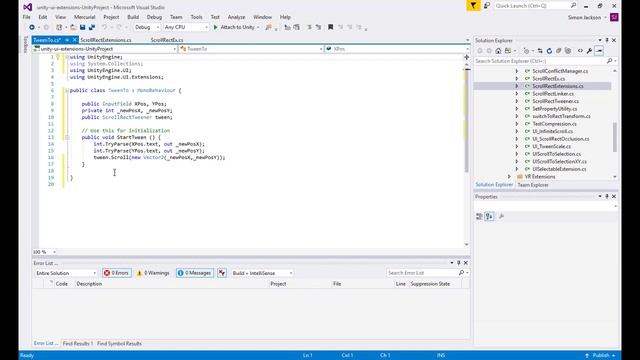Screen dimensions: 640x360
Task: Switch to Team Explorer tab
Action: [533, 185]
